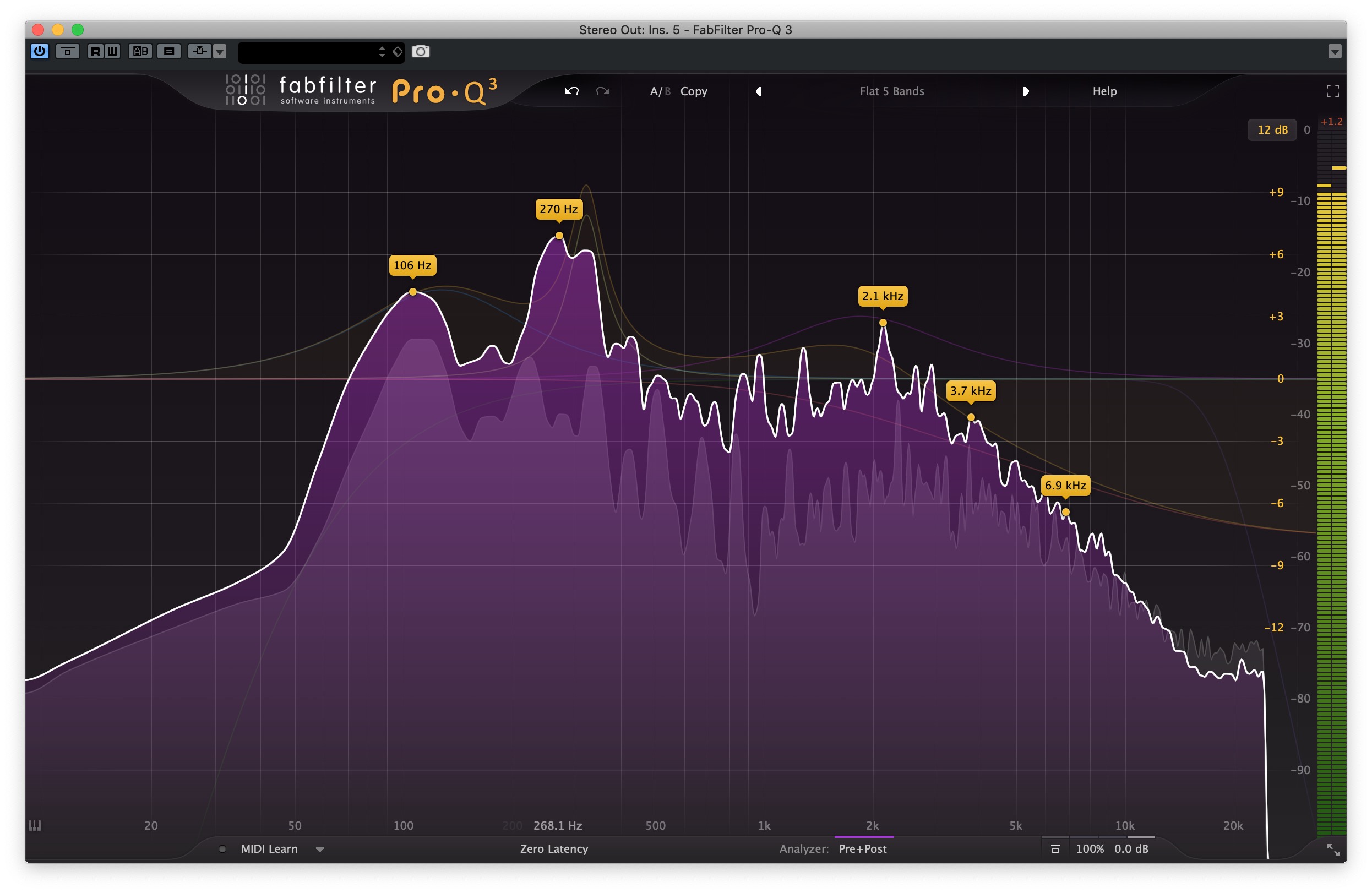Open fullscreen mode via the corner expand icon
1372x893 pixels.
click(1332, 90)
